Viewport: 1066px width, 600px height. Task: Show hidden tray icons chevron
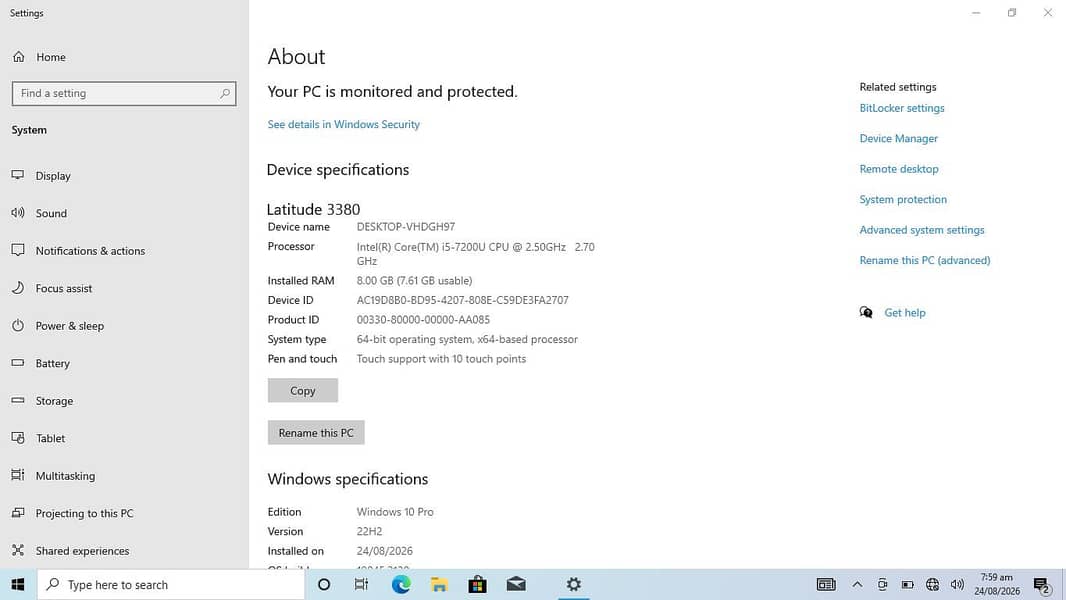(x=857, y=584)
